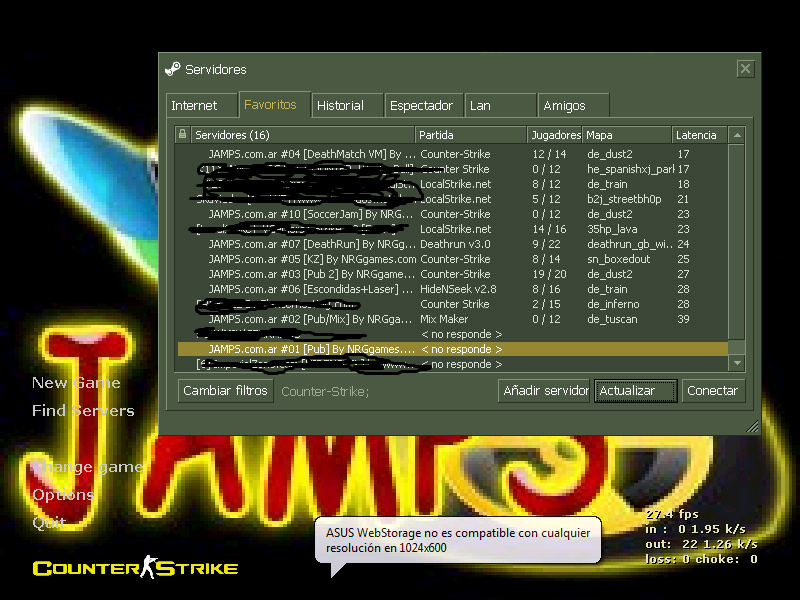Sort by Servidores (16) column header
The width and height of the screenshot is (800, 602).
click(303, 135)
